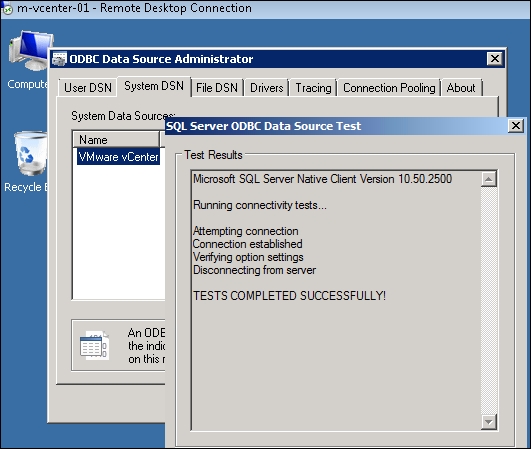
Task: Click the 'Disconnecting from server' line
Action: click(254, 270)
